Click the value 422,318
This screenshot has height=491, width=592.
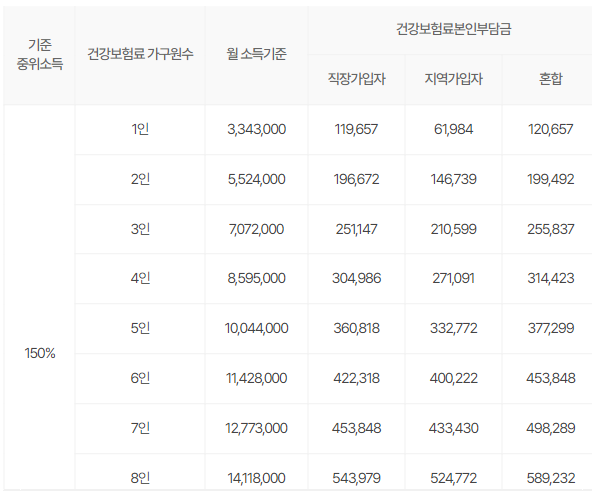tap(356, 378)
